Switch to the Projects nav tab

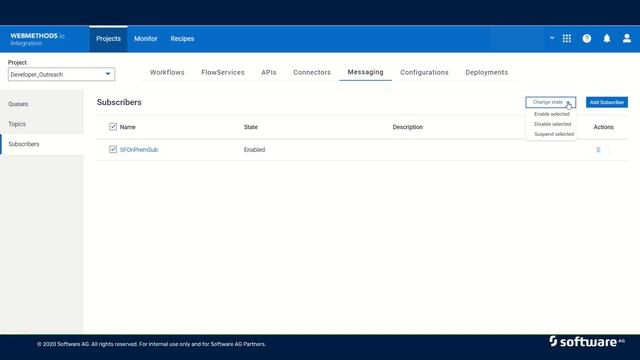[108, 39]
